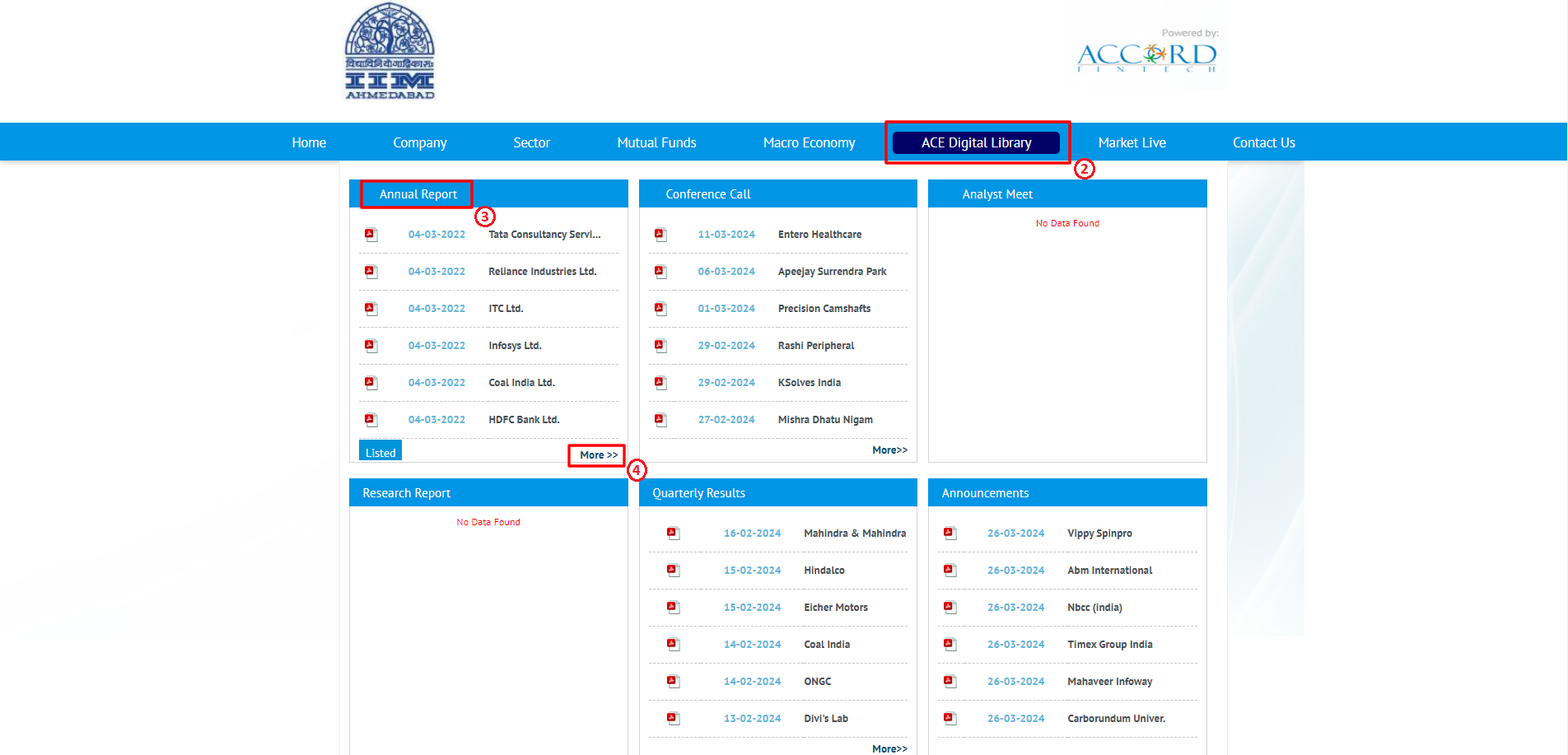Open PDF icon for Coal India Ltd. annual report
Image resolution: width=1568 pixels, height=755 pixels.
[x=371, y=383]
